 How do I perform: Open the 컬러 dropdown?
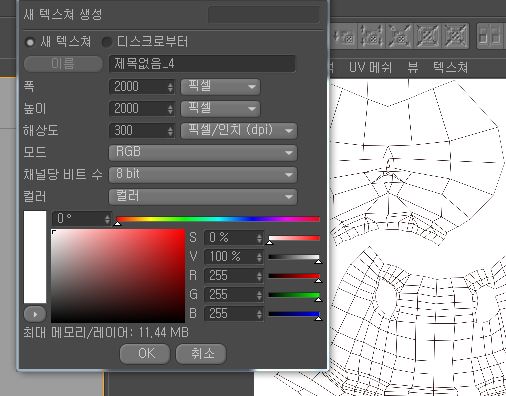click(x=203, y=196)
